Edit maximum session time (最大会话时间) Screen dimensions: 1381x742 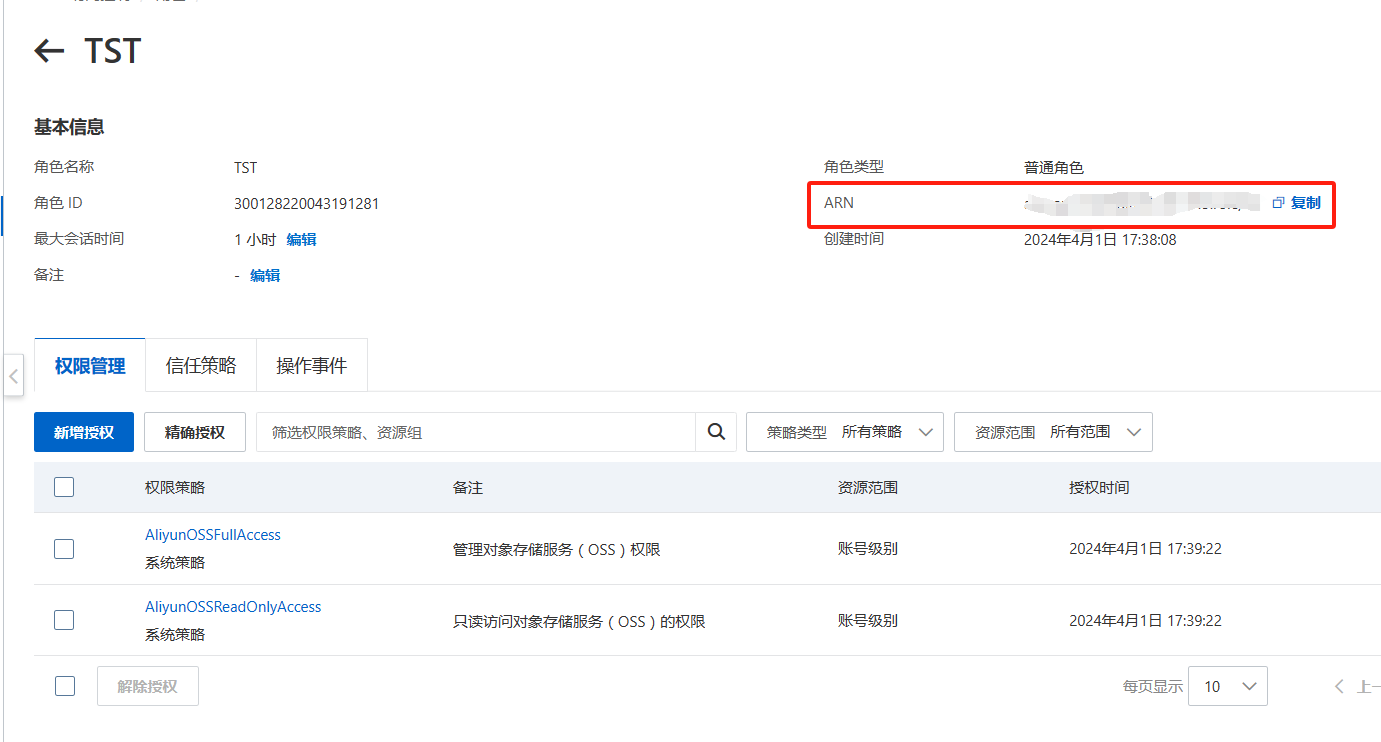click(x=301, y=239)
